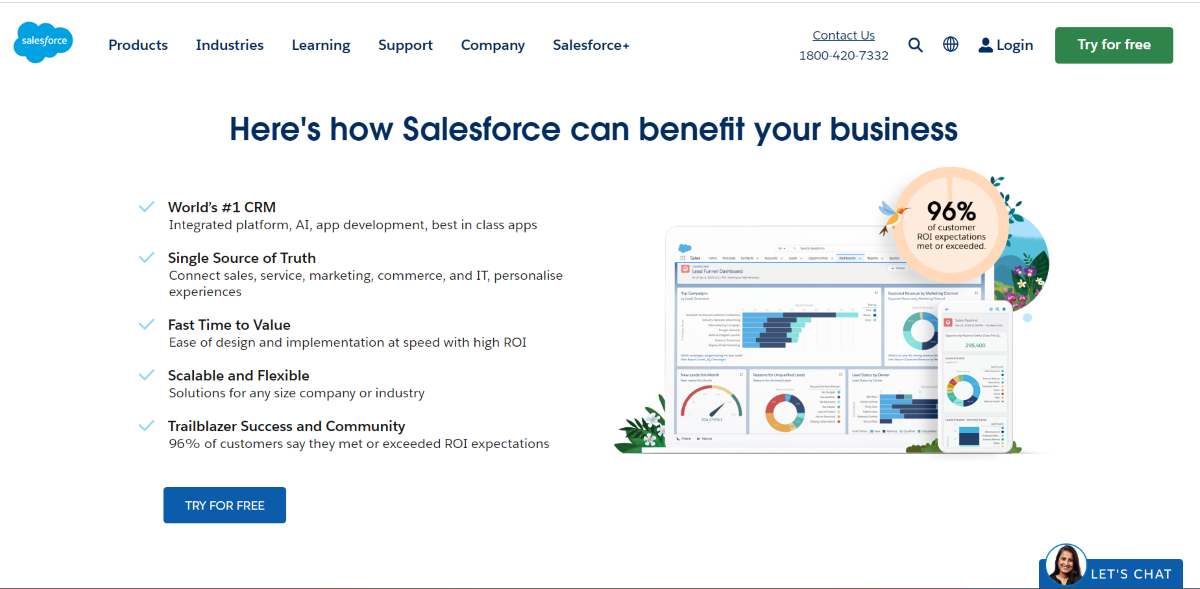This screenshot has height=589, width=1200.
Task: Click the Scalable and Flexible heading
Action: (x=239, y=375)
